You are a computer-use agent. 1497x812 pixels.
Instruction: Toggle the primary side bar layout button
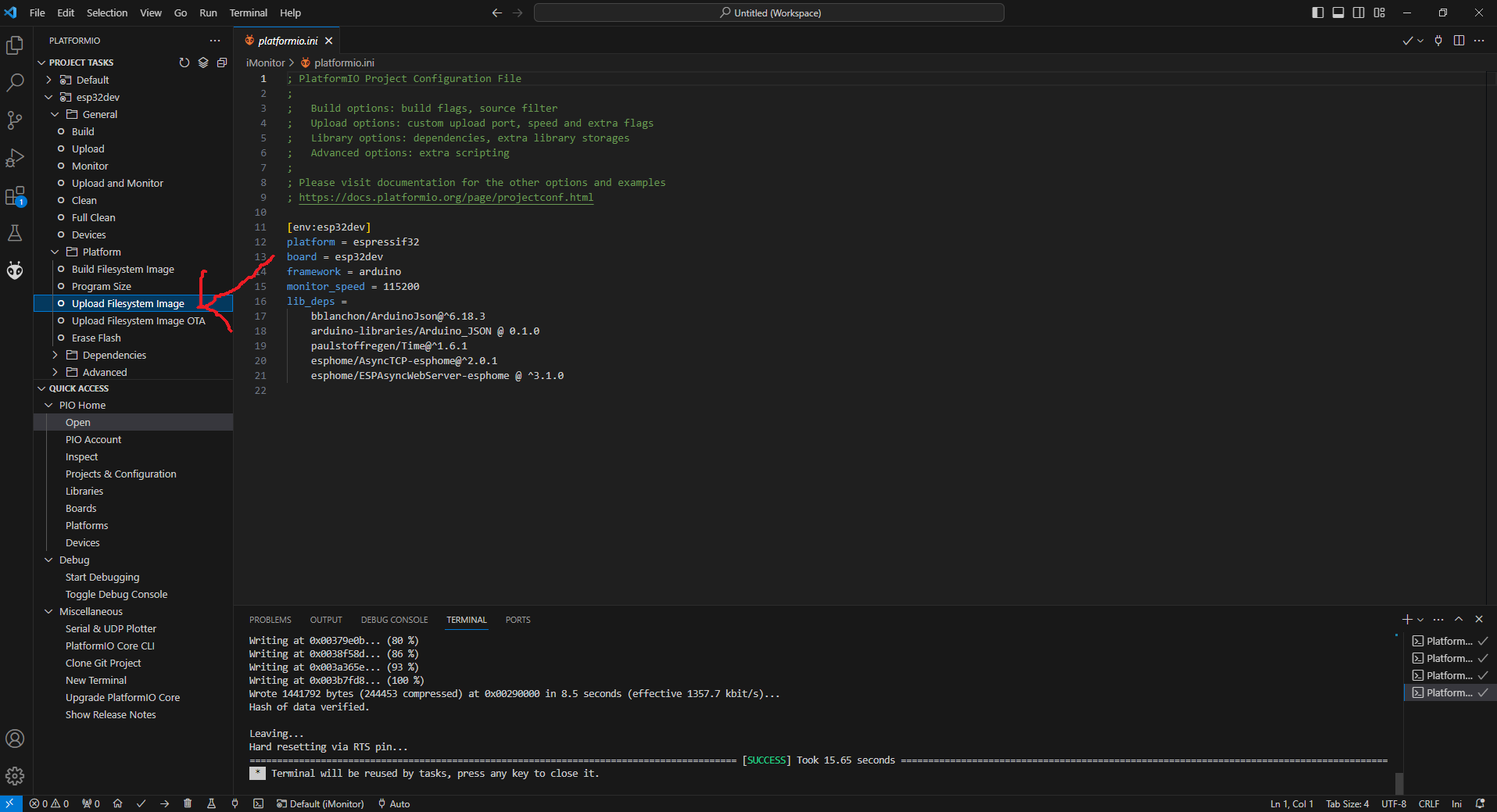coord(1318,13)
